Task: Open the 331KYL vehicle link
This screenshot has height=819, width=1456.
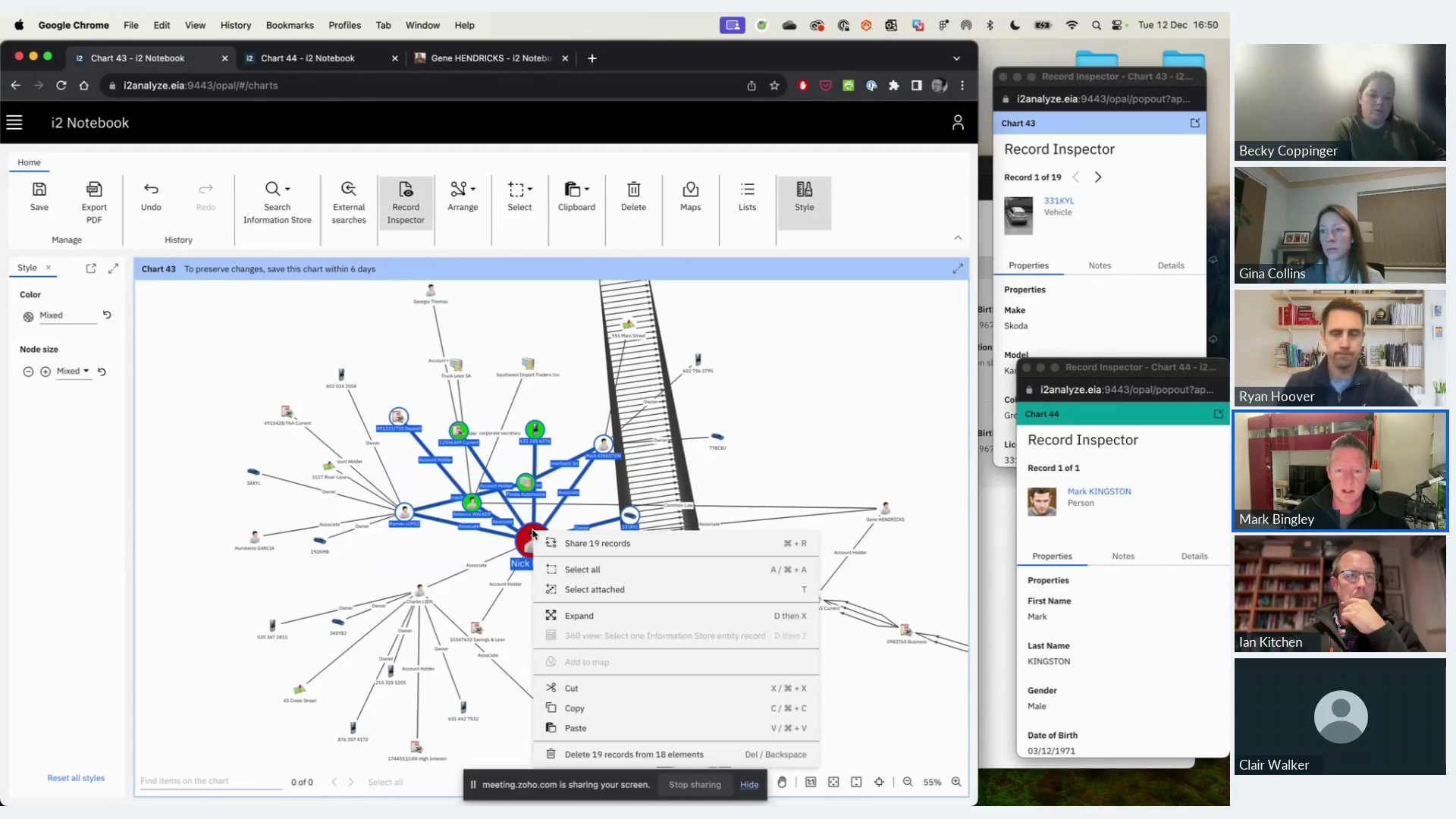Action: (1059, 201)
